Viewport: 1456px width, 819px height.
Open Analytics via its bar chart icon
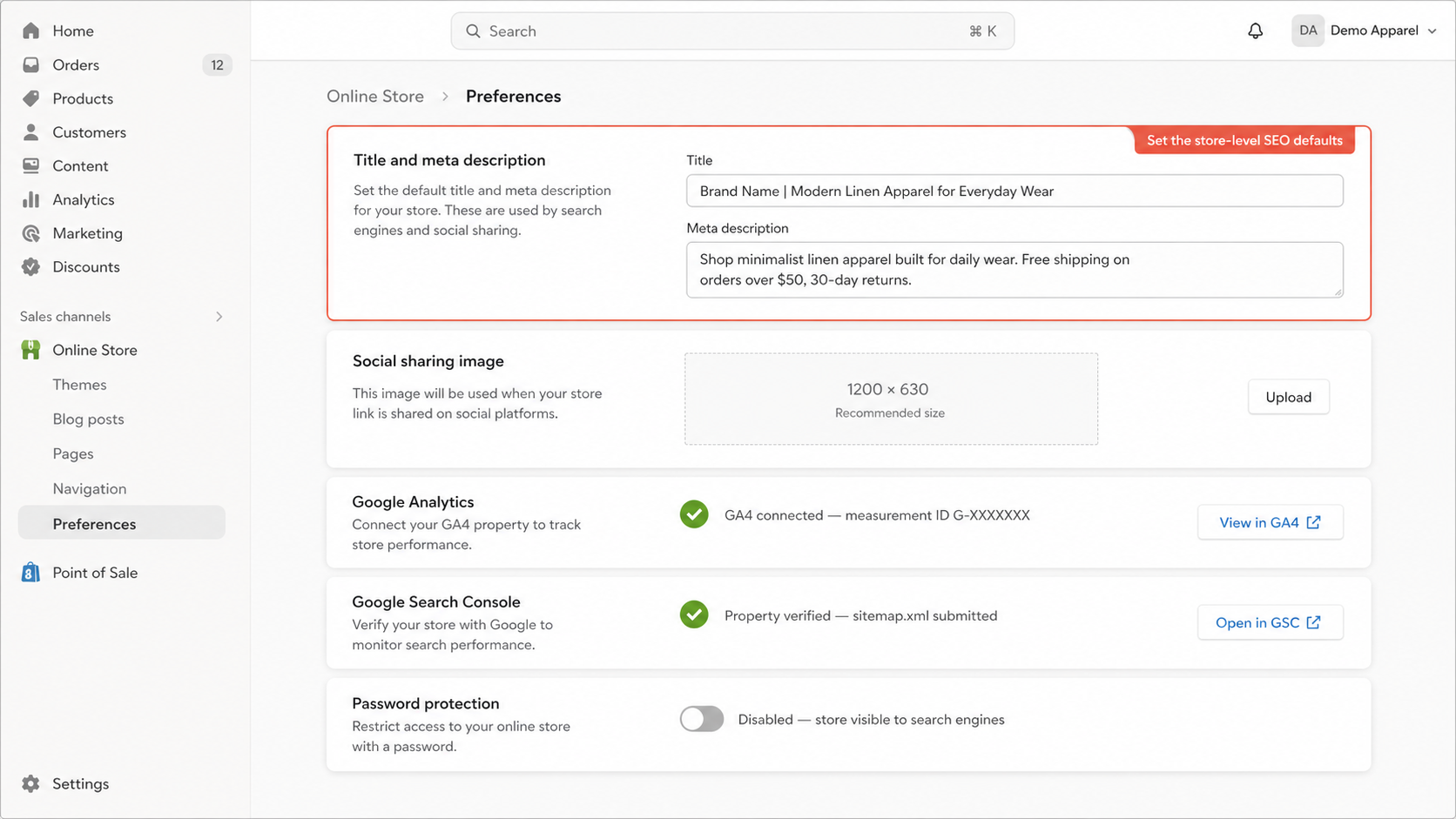30,199
